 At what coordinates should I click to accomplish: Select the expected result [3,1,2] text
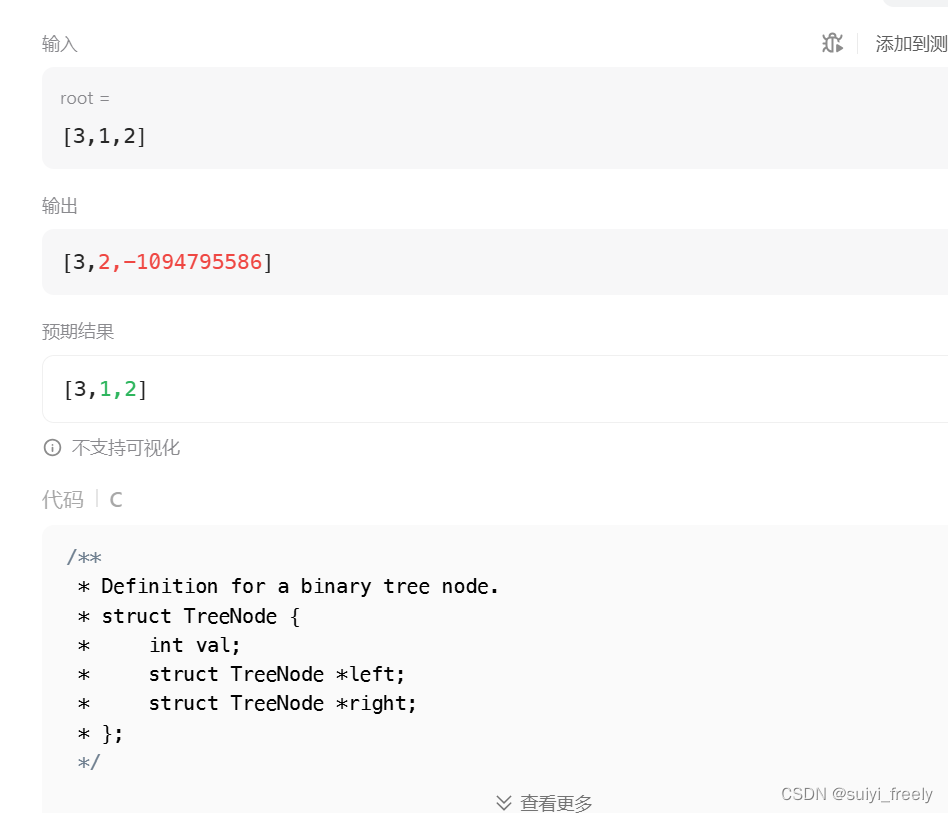click(x=105, y=389)
